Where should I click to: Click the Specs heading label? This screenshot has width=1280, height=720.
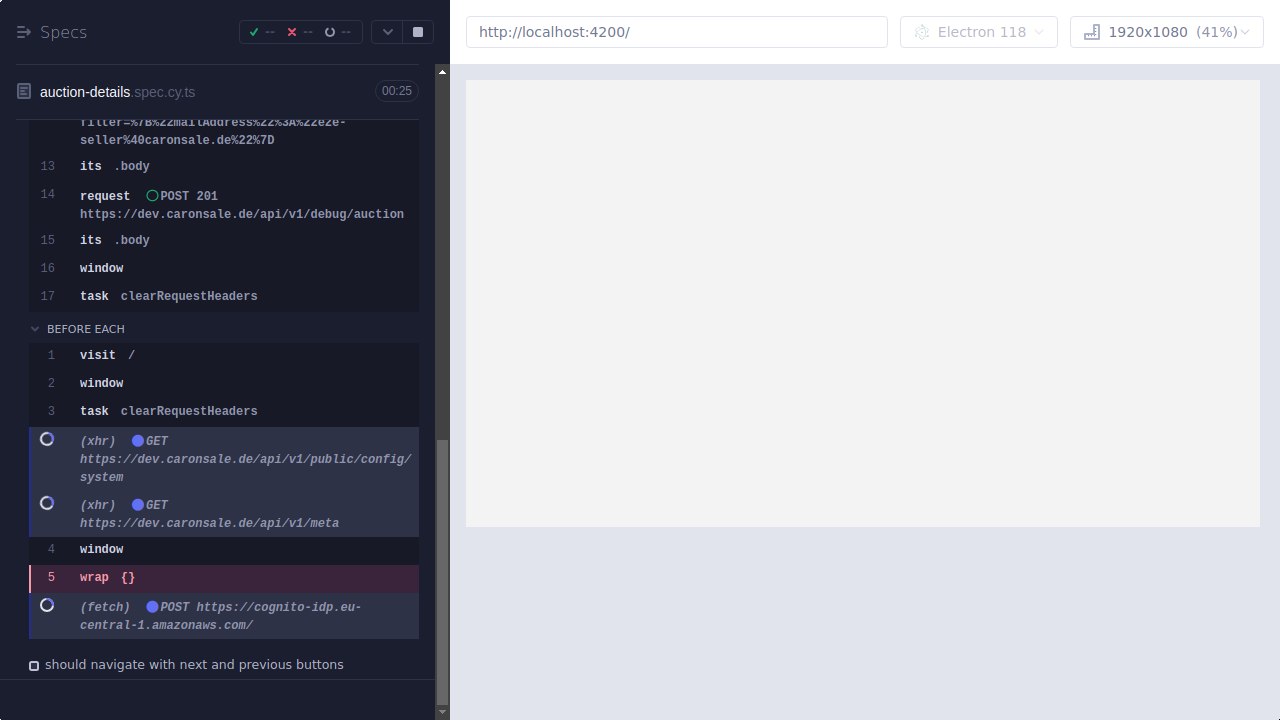pos(62,31)
